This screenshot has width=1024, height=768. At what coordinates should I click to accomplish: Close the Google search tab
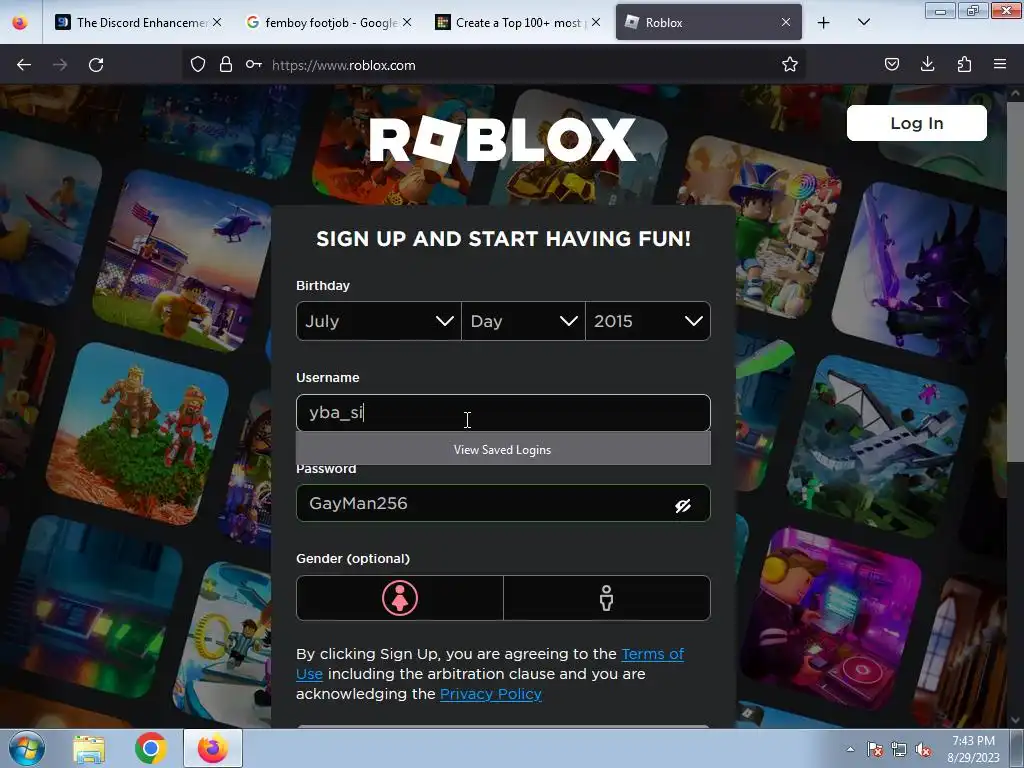(407, 22)
